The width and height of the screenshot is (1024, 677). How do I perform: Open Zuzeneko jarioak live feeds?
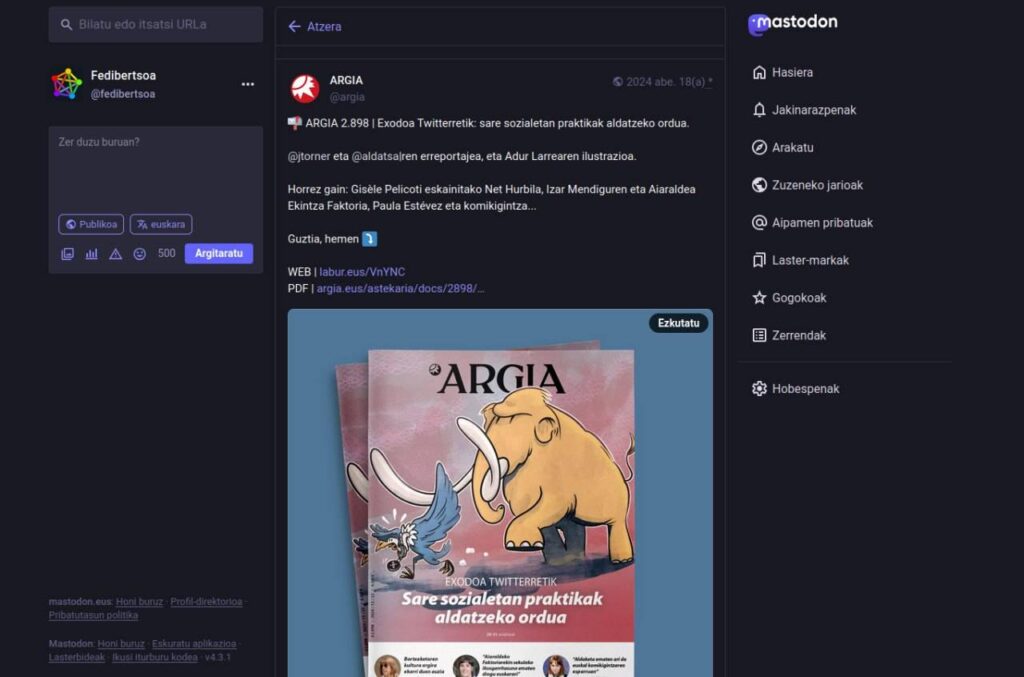(816, 185)
